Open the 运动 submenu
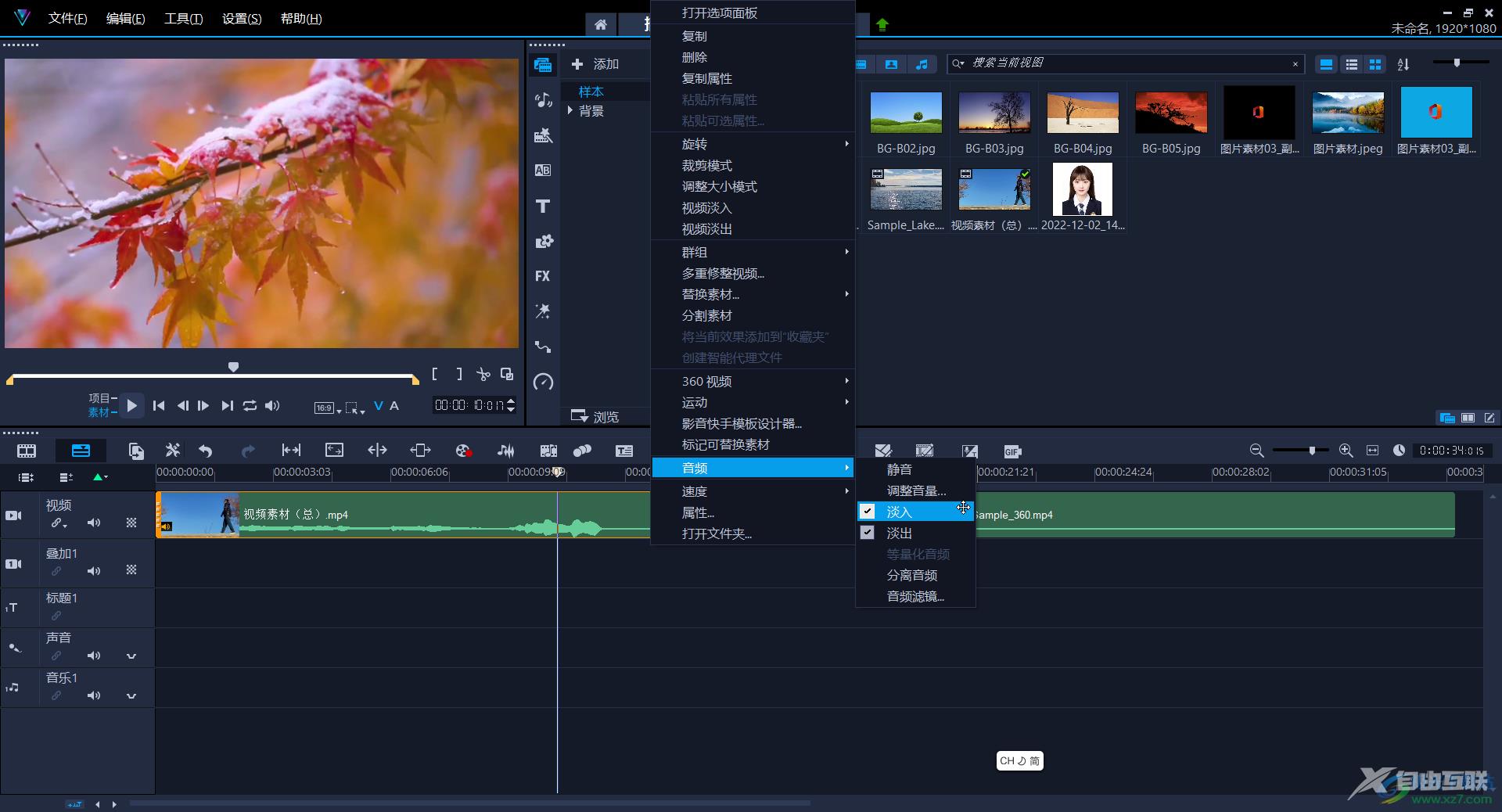The width and height of the screenshot is (1502, 812). click(753, 402)
